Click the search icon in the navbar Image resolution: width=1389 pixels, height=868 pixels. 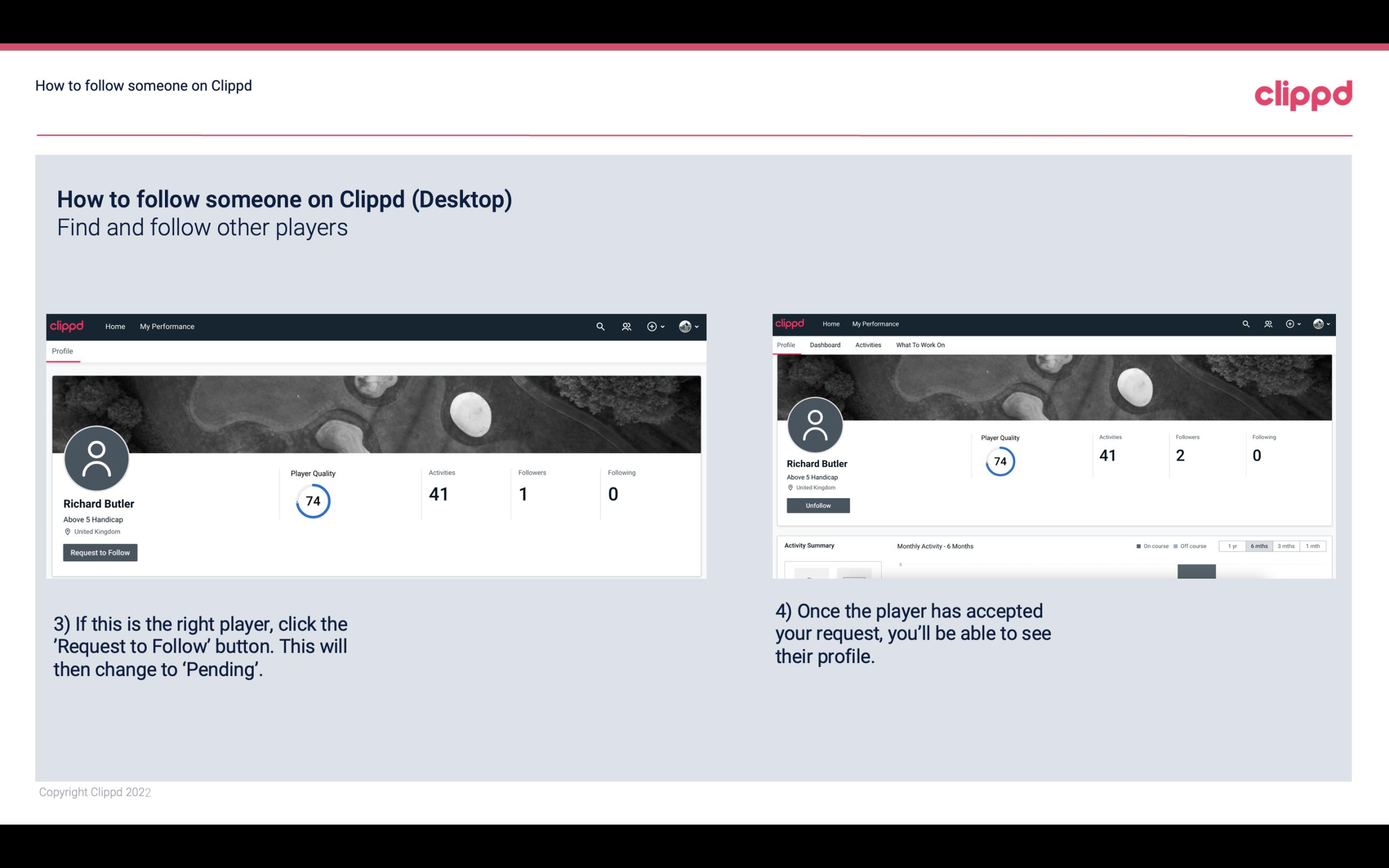tap(598, 326)
